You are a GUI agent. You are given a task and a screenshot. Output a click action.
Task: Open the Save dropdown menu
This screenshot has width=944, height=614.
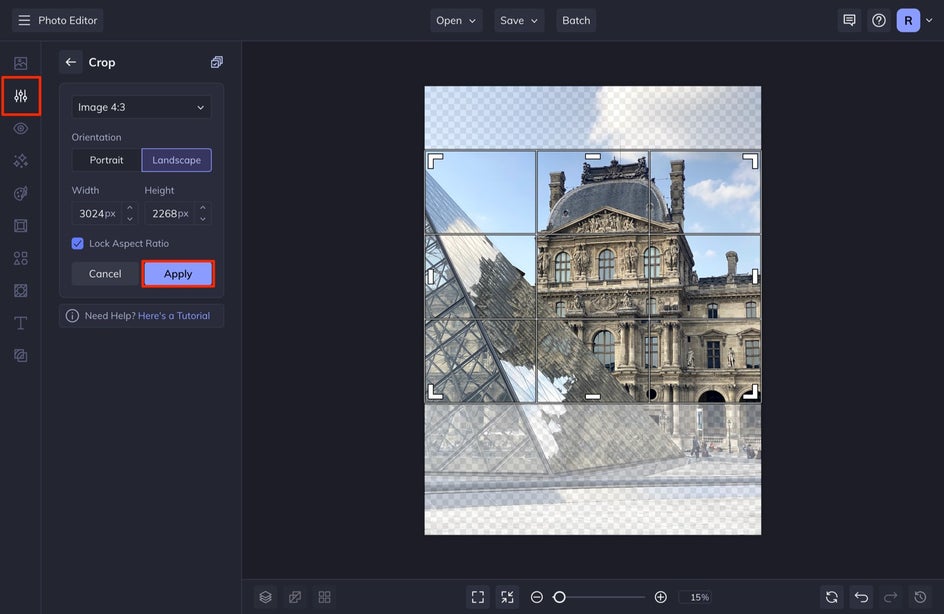[519, 20]
